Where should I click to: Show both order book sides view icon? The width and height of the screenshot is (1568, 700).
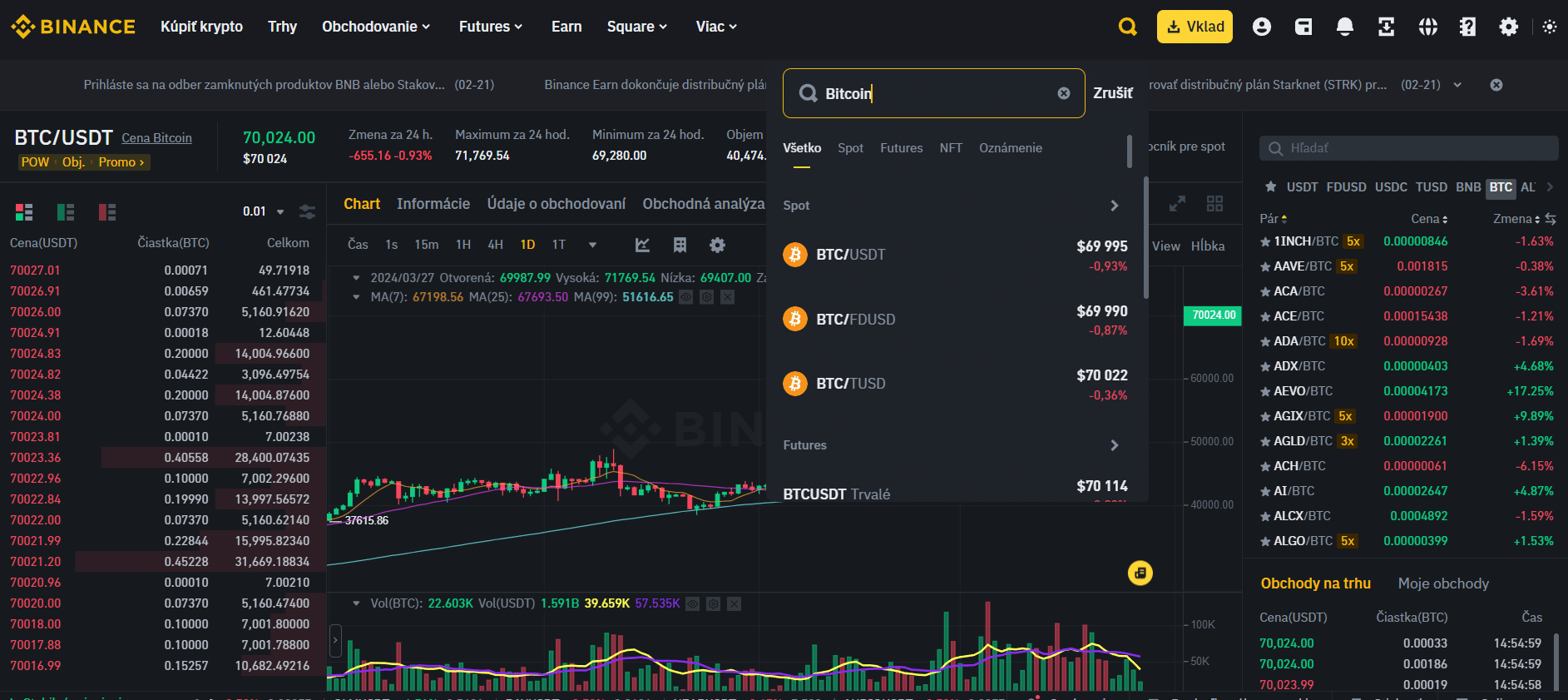click(x=24, y=211)
